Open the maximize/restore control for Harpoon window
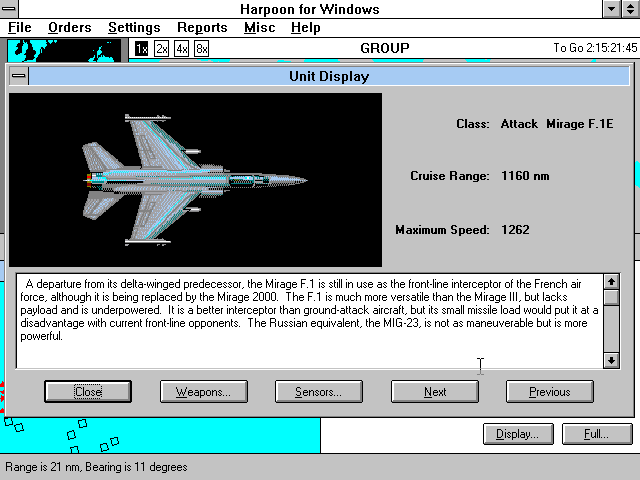640x480 pixels. [x=630, y=9]
